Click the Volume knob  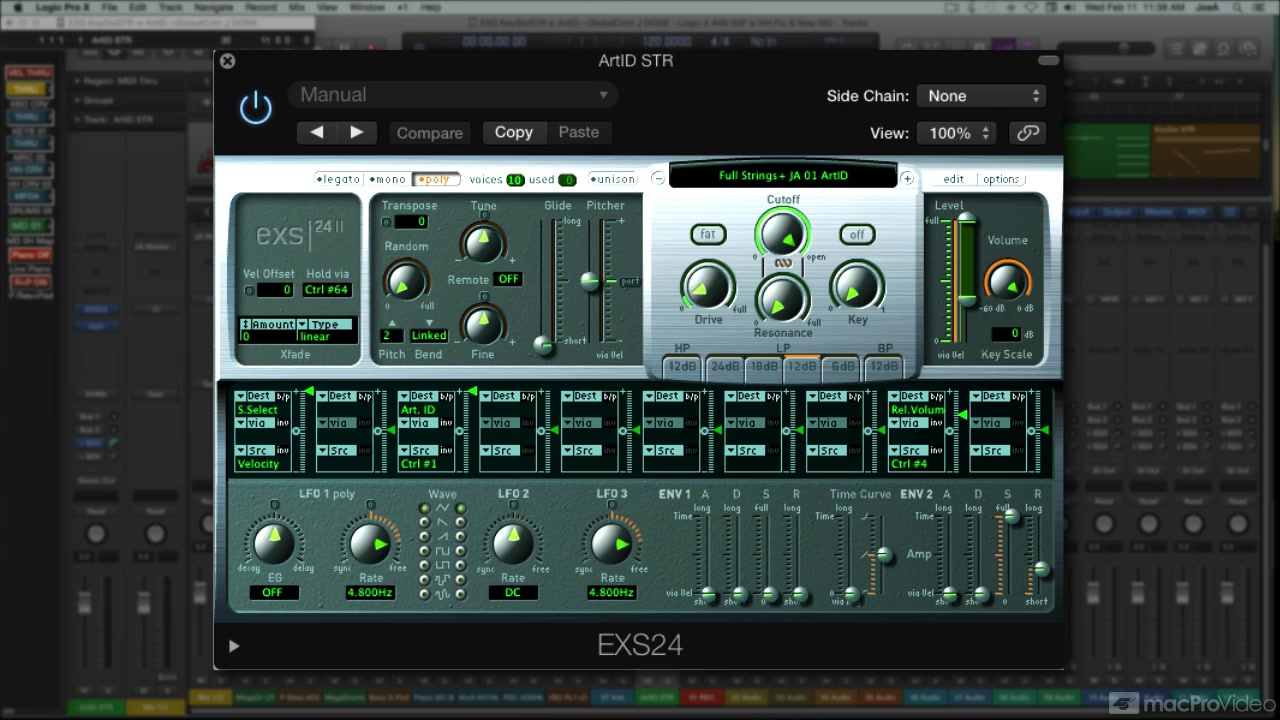point(1007,283)
